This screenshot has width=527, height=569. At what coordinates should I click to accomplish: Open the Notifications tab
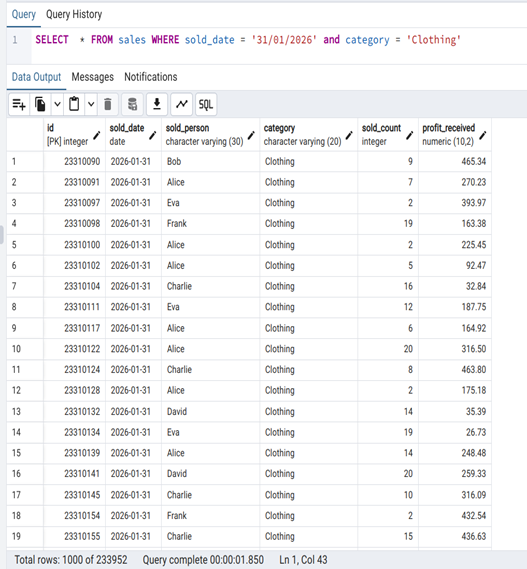click(x=151, y=77)
